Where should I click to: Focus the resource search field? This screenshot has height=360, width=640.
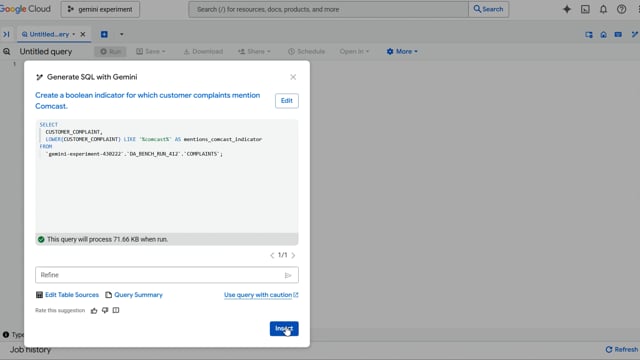pyautogui.click(x=329, y=9)
